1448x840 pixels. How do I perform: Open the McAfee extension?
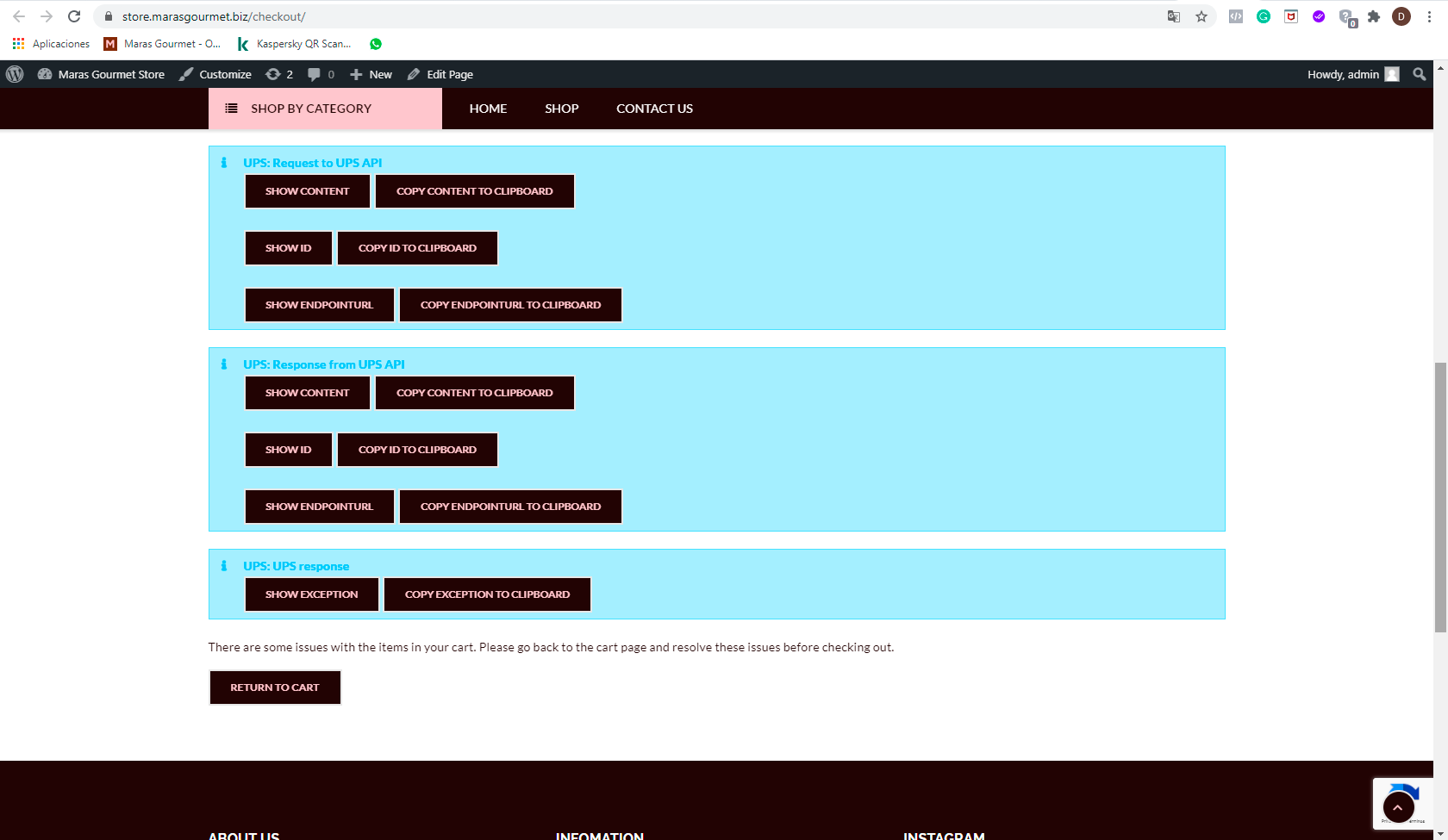pos(1291,16)
